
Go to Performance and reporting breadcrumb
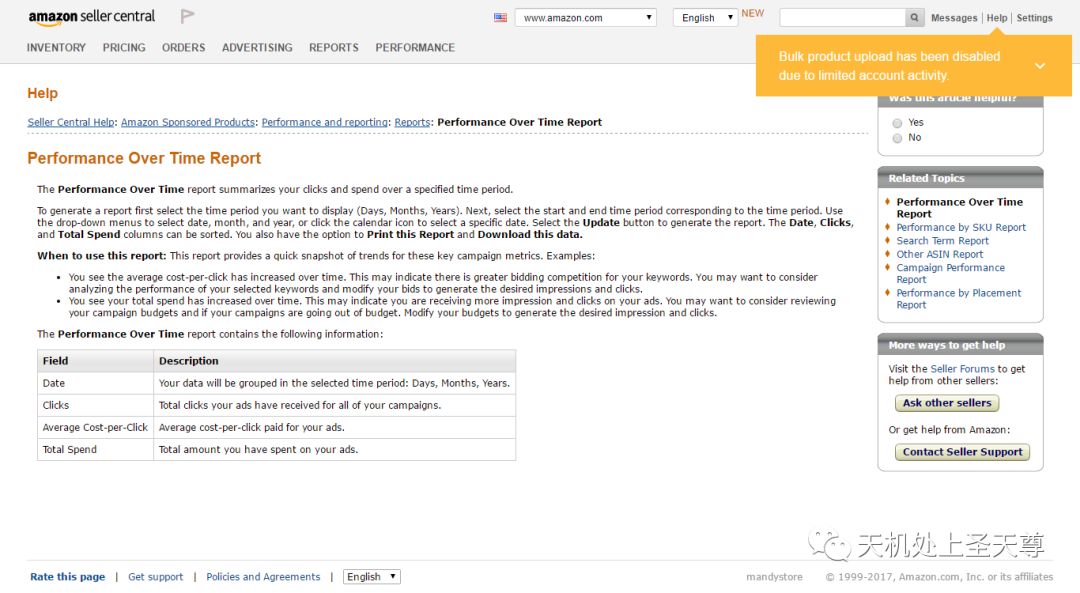pyautogui.click(x=324, y=122)
